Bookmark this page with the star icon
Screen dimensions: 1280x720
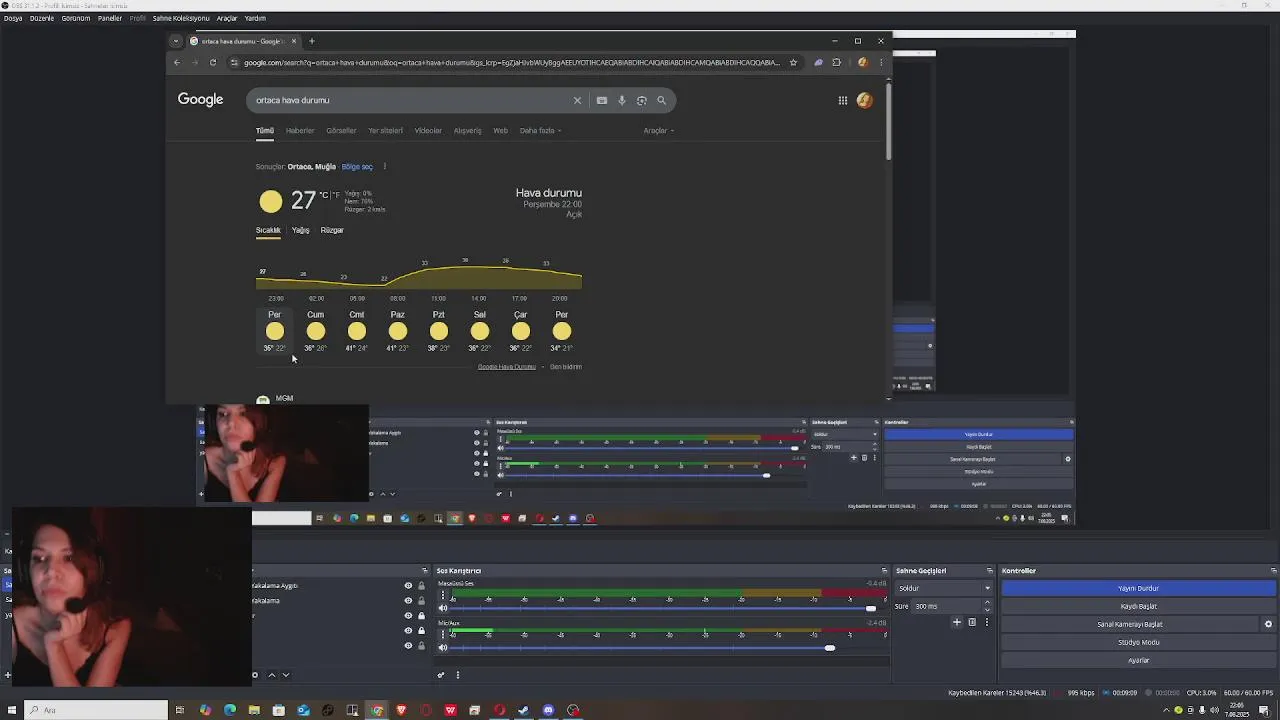[793, 62]
